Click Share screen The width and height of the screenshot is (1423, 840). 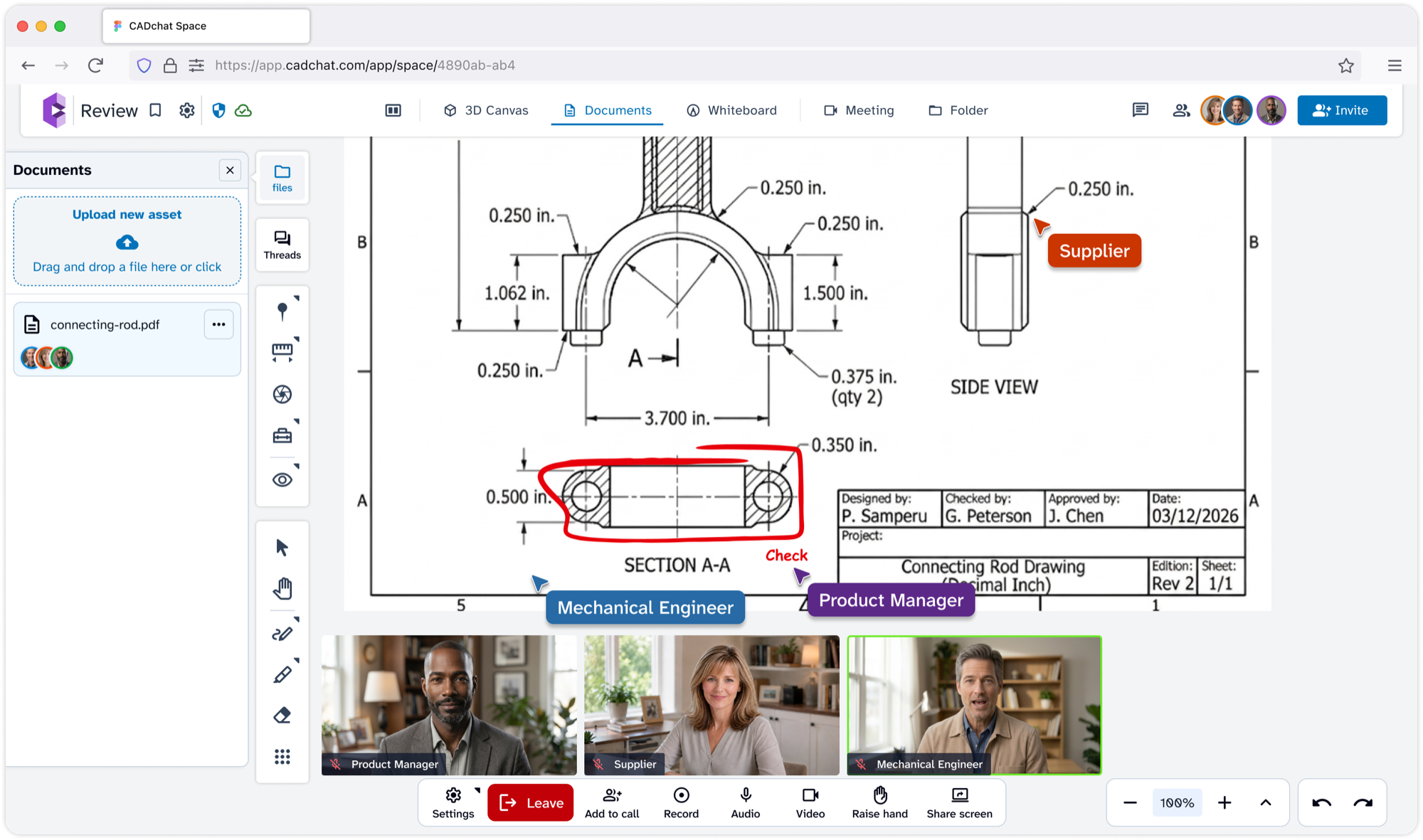point(959,802)
